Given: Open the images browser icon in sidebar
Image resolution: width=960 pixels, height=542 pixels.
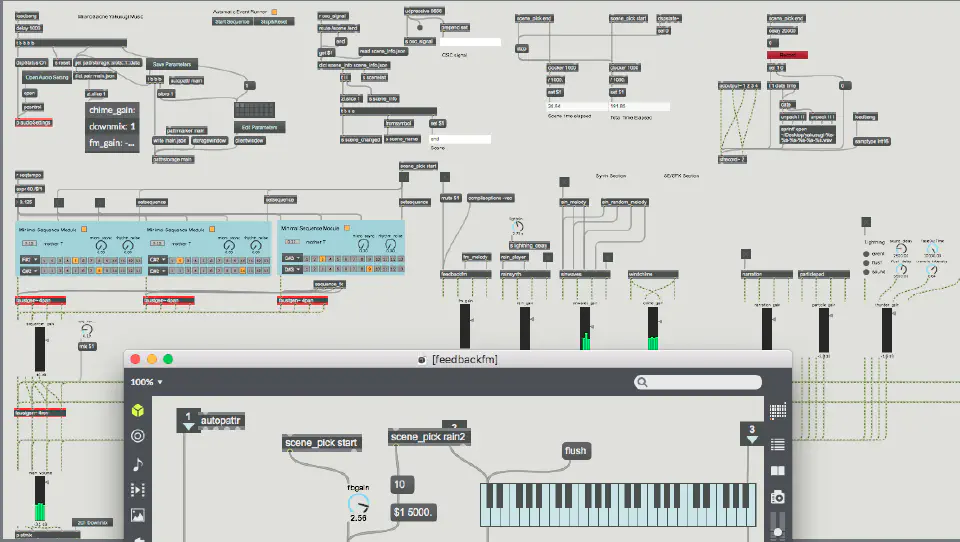Looking at the screenshot, I should pyautogui.click(x=138, y=515).
